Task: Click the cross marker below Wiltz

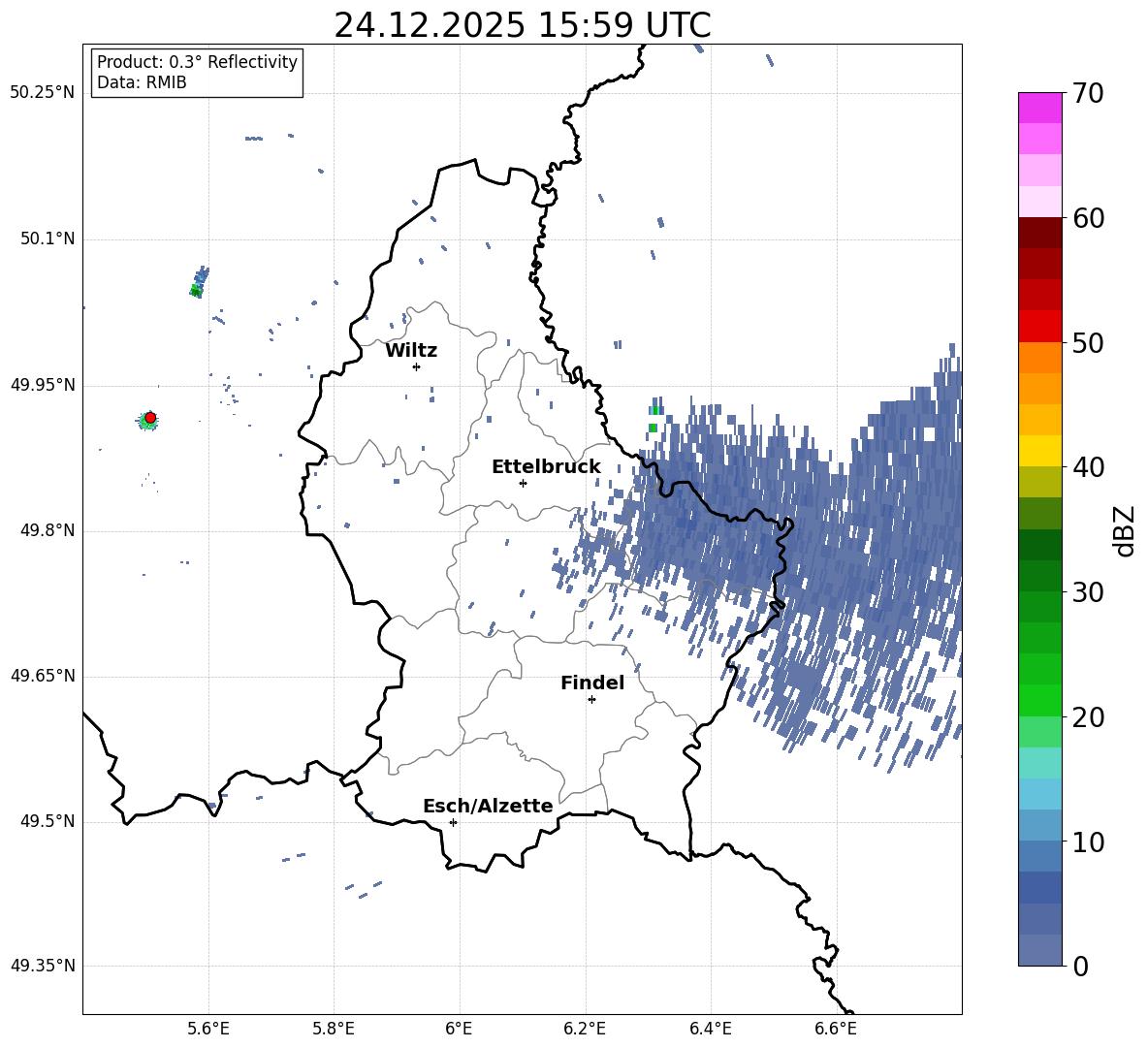Action: click(416, 366)
